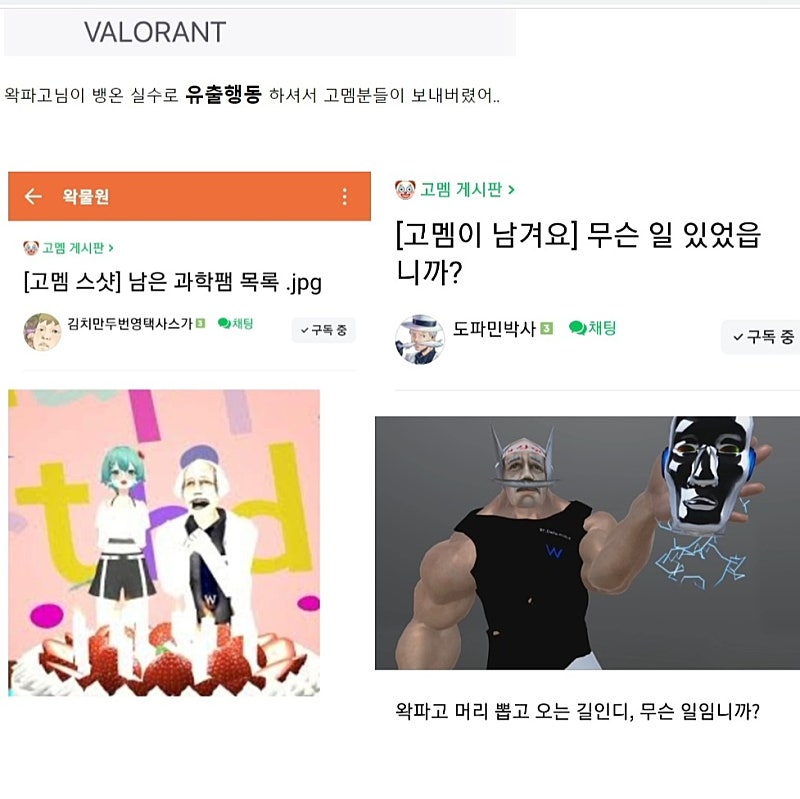Click the chat bubble icon next to 김치만두번영택사스가
Viewport: 800px width, 799px height.
(223, 323)
